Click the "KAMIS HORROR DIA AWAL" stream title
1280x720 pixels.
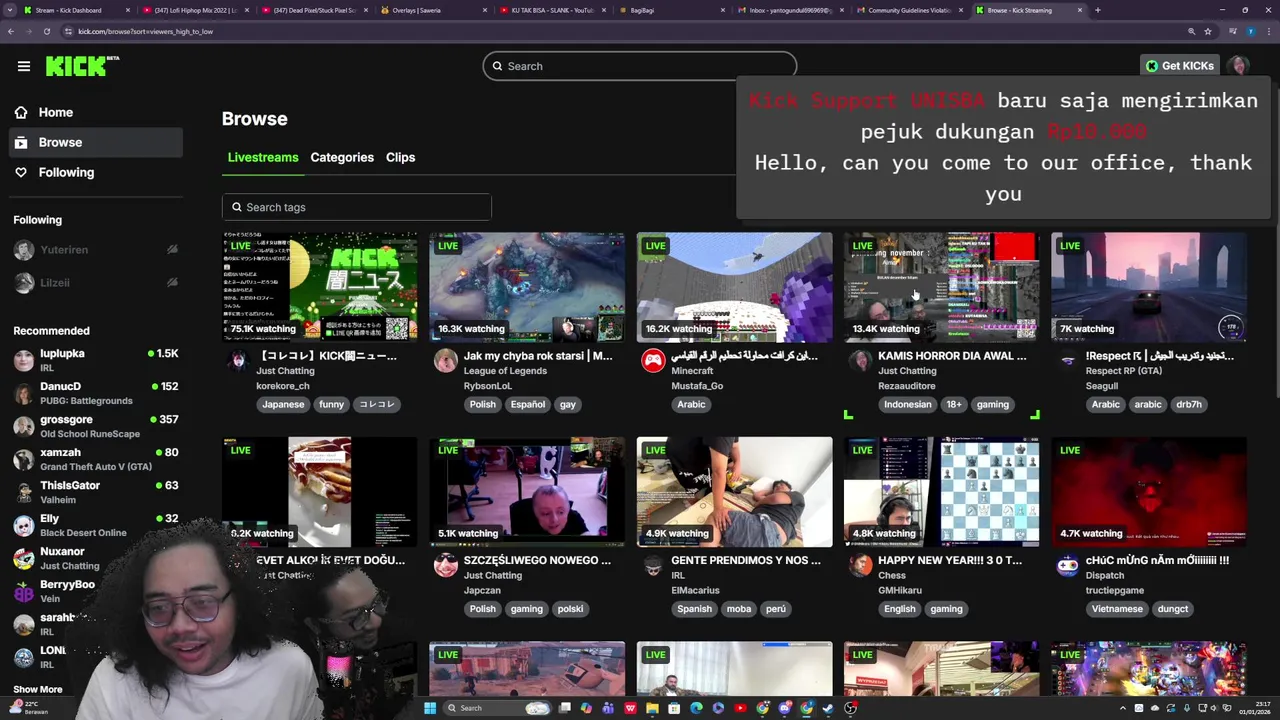click(x=952, y=356)
